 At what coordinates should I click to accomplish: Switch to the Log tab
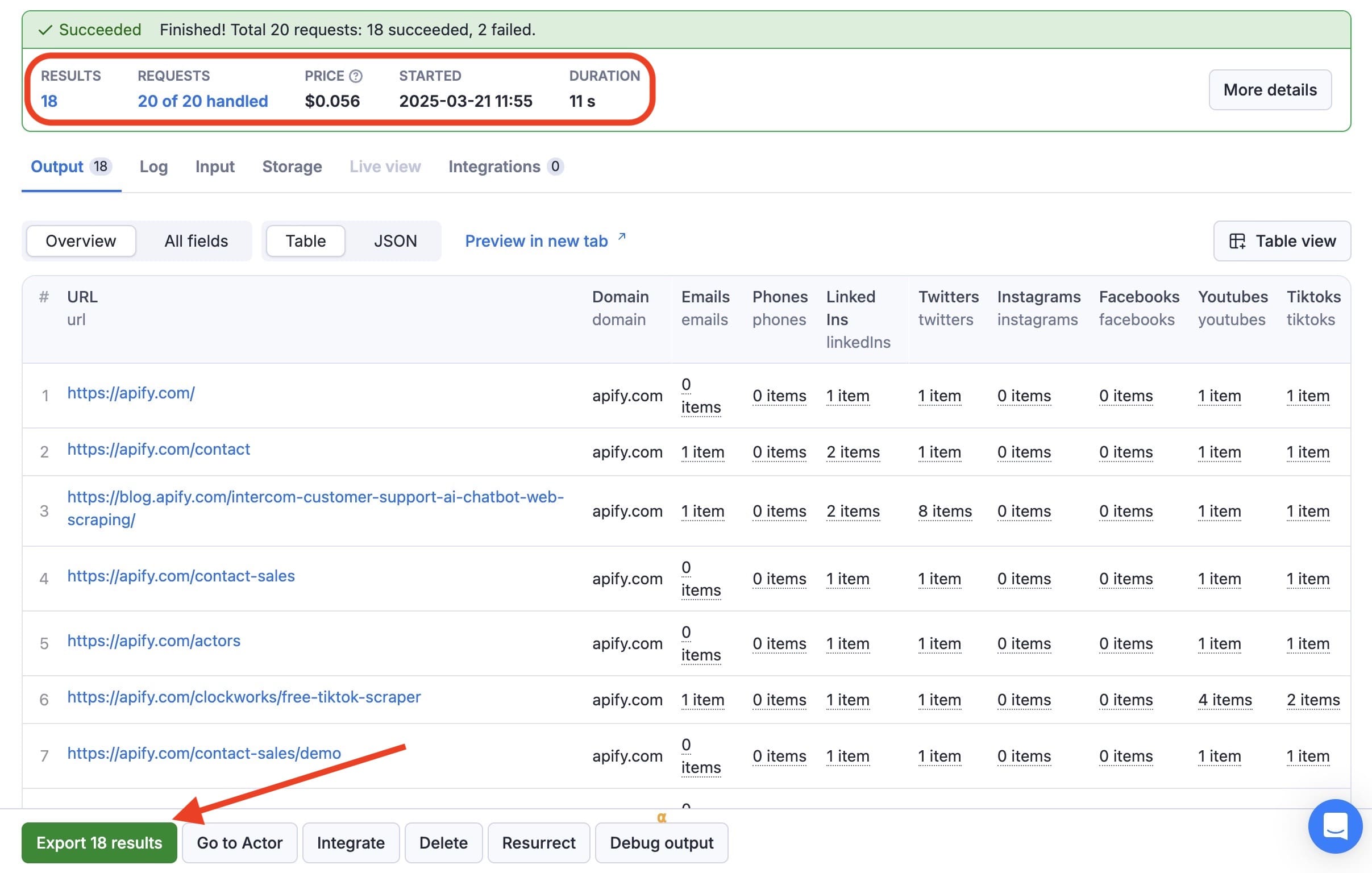[x=153, y=167]
